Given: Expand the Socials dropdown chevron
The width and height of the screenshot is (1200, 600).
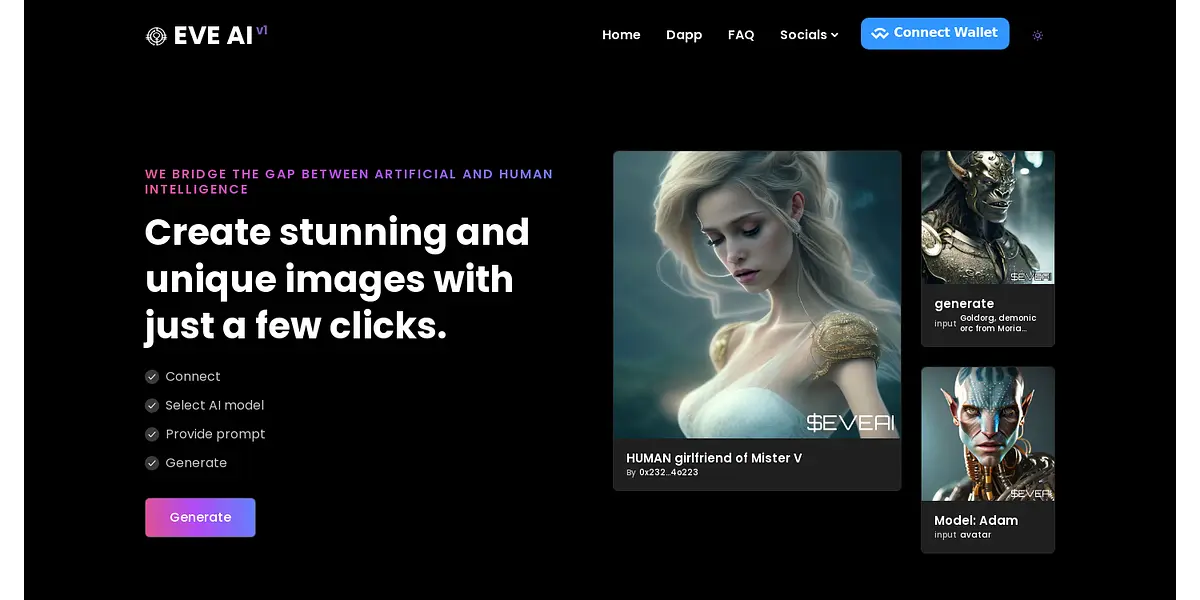Looking at the screenshot, I should click(x=835, y=35).
